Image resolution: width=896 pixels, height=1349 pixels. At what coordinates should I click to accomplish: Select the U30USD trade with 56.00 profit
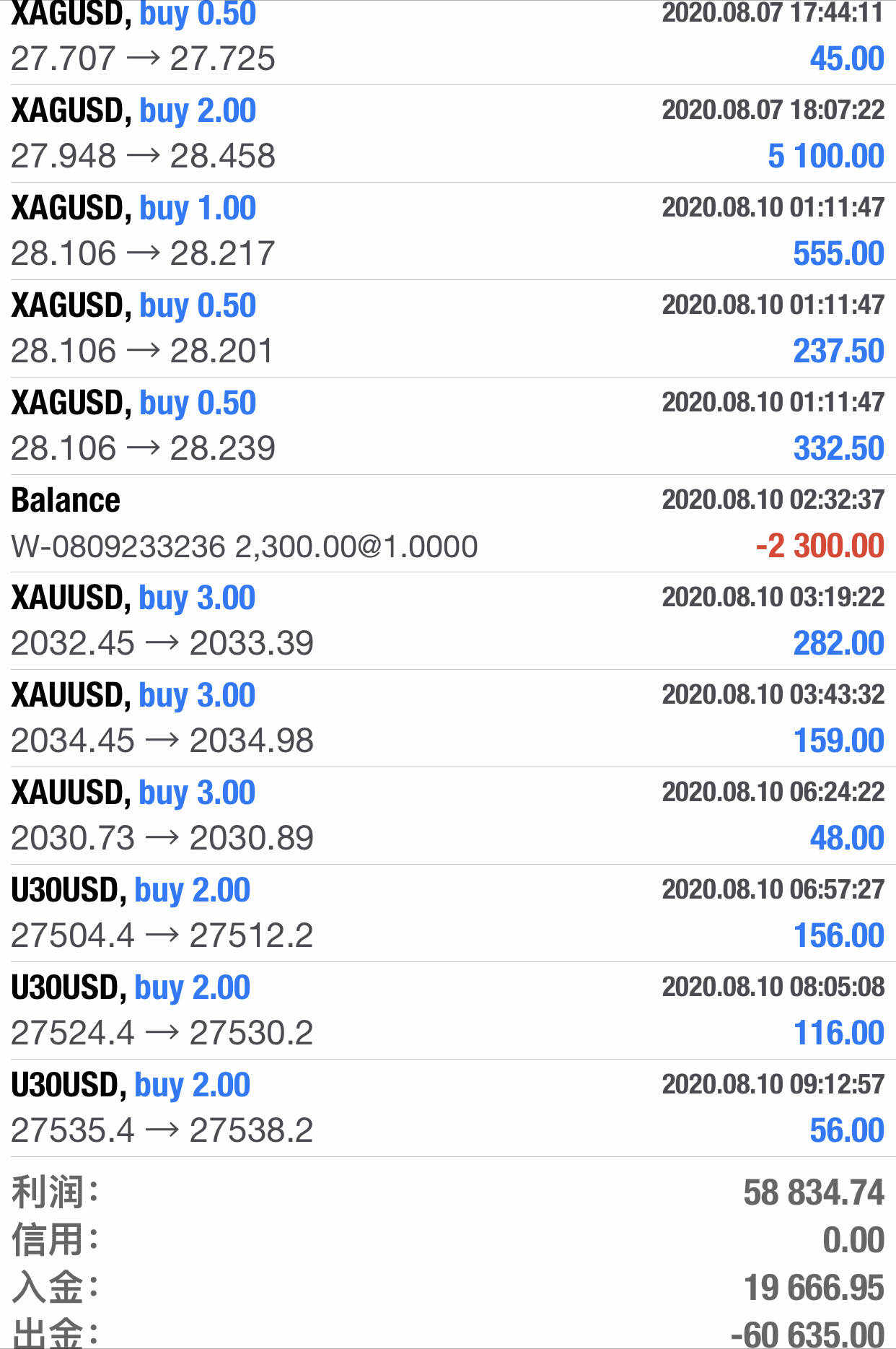(x=448, y=1108)
